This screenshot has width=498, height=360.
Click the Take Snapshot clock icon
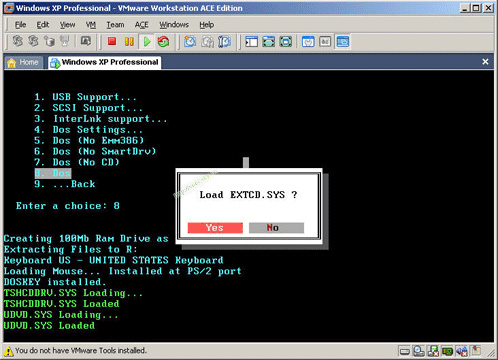click(x=190, y=41)
